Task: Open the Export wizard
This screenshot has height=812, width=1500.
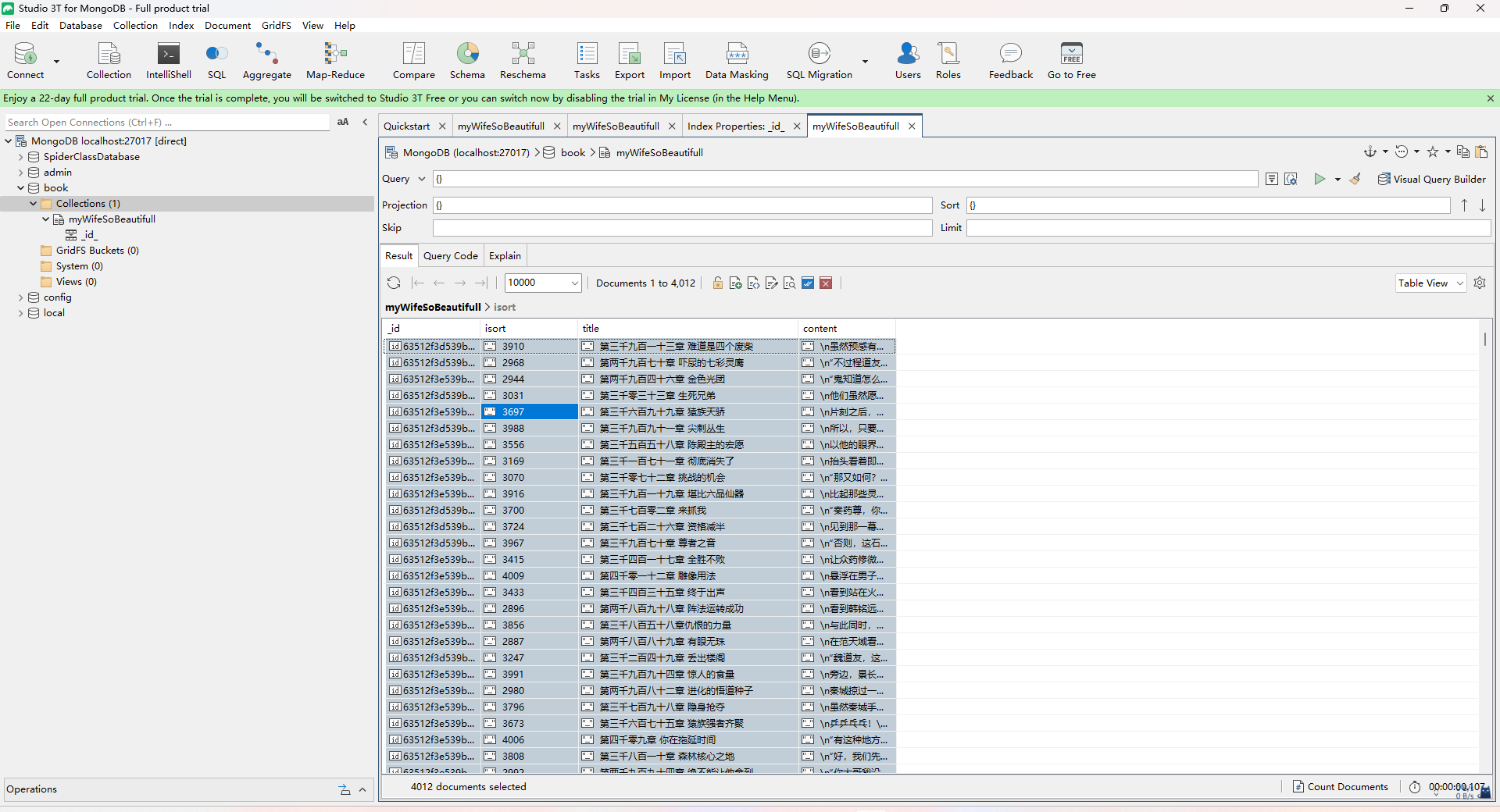Action: (630, 61)
